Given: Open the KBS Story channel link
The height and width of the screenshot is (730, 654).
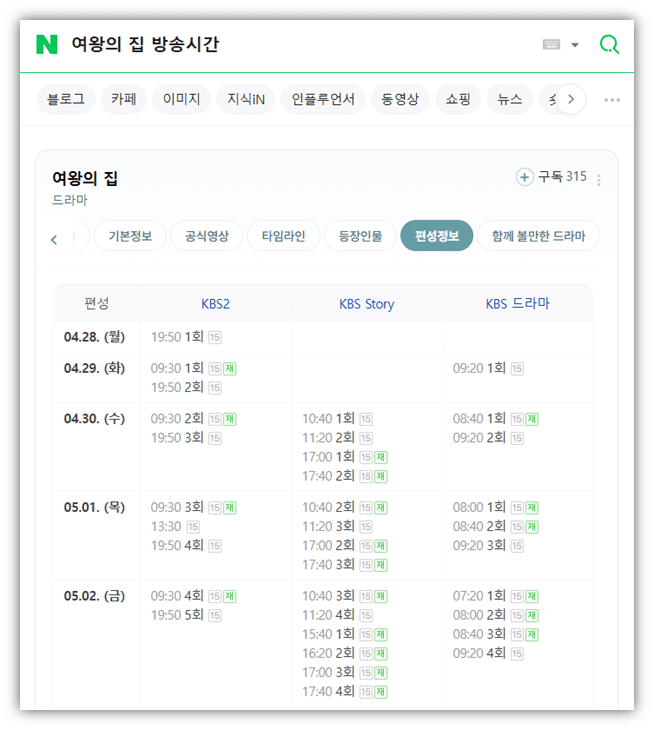Looking at the screenshot, I should (367, 304).
